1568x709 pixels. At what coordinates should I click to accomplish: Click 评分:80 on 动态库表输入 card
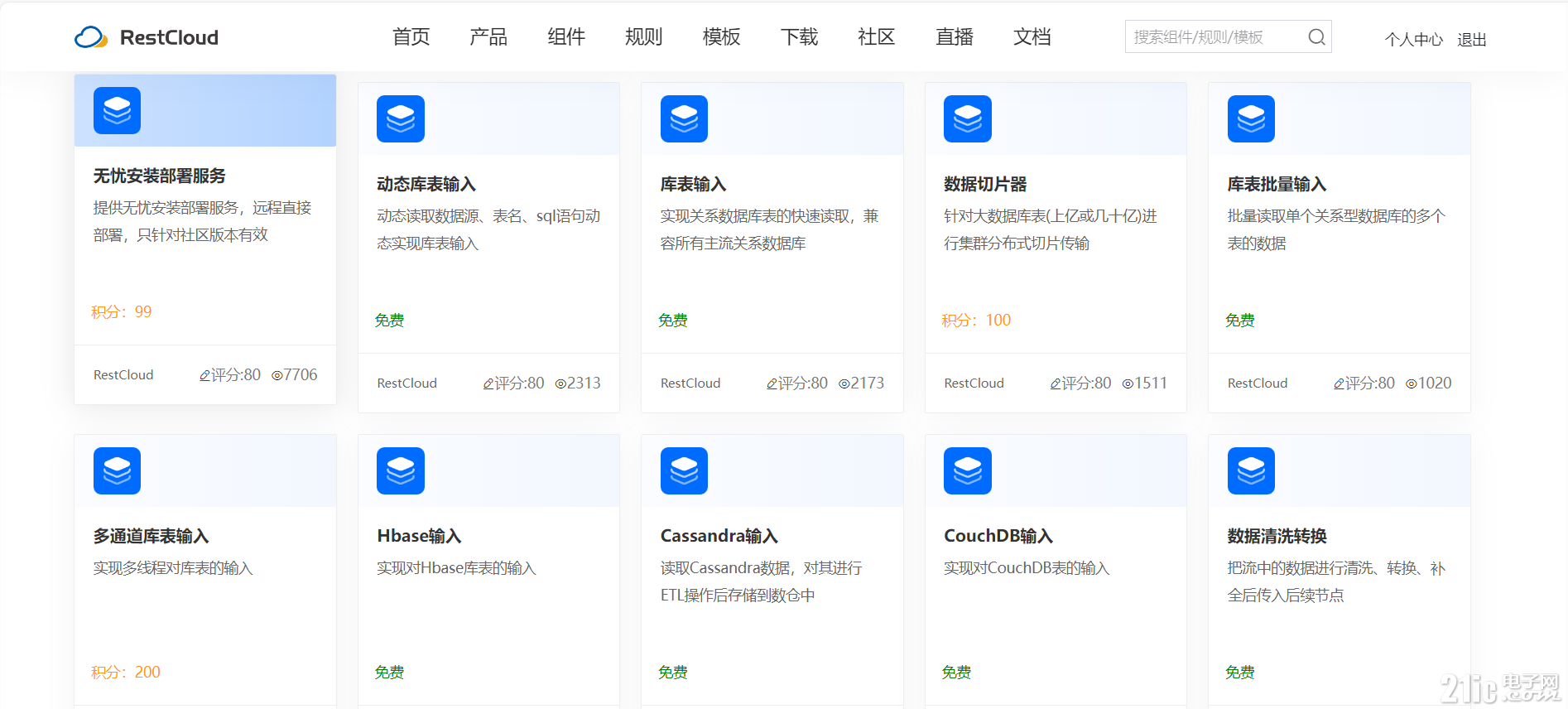point(514,383)
